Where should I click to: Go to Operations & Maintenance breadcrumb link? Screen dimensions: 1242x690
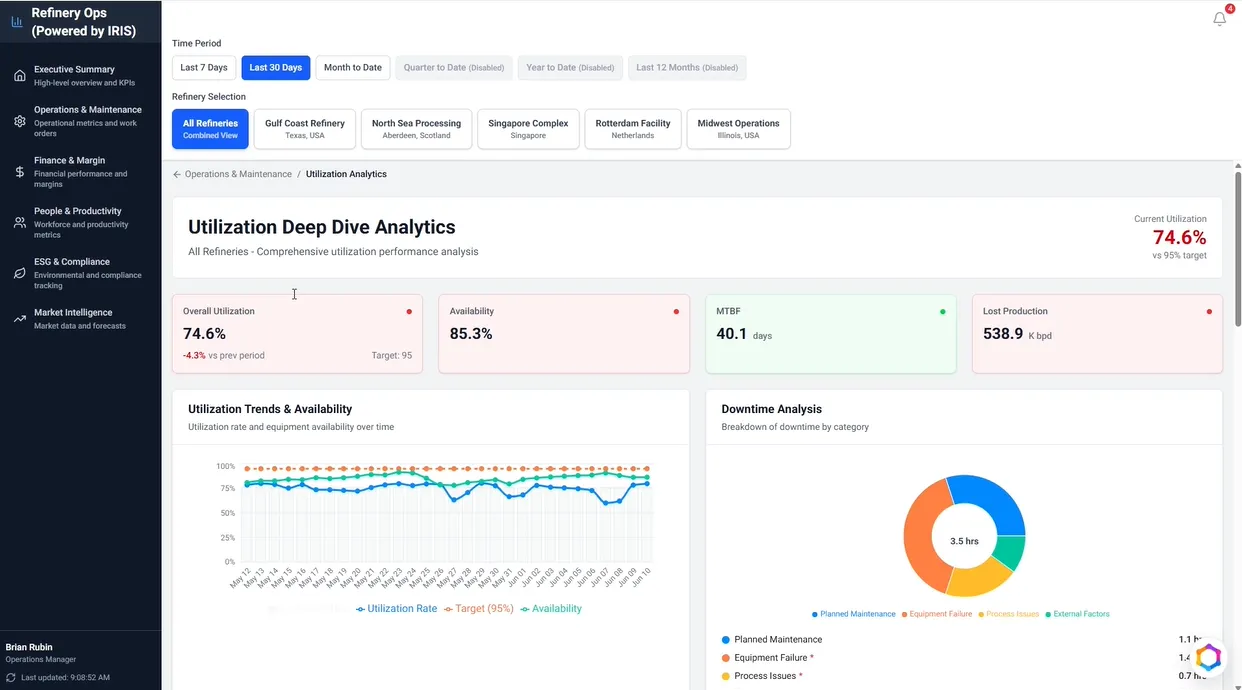(x=238, y=174)
